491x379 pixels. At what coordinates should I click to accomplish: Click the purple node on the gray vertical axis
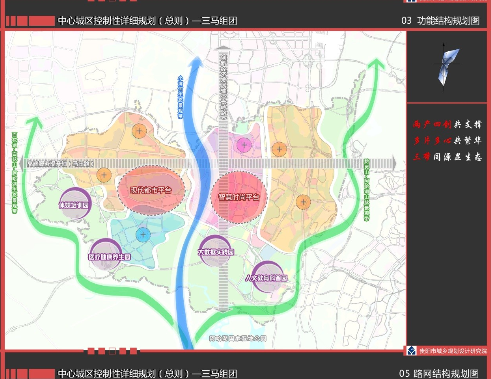(x=216, y=251)
